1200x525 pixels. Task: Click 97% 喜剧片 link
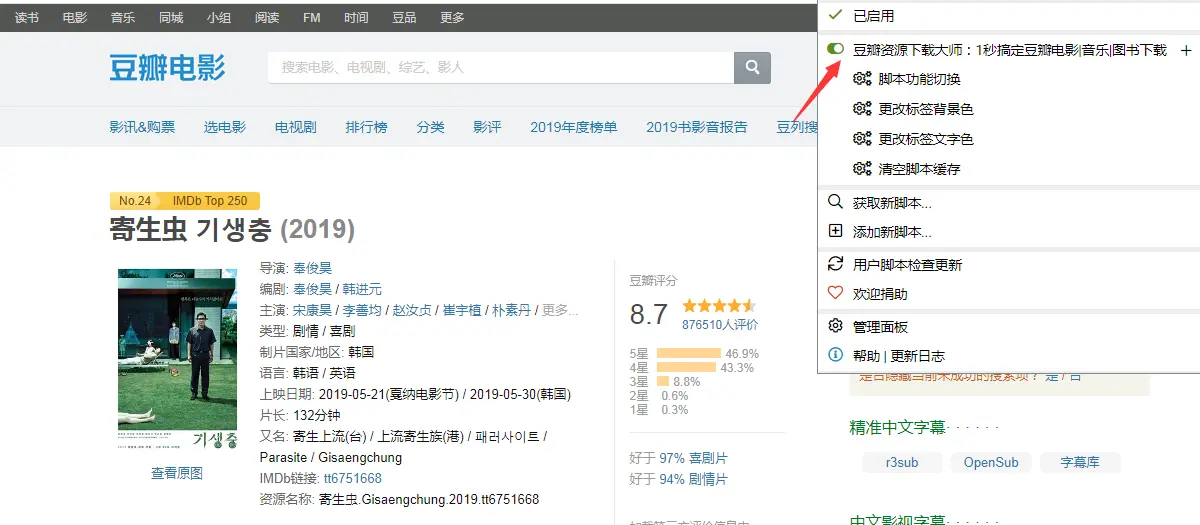(694, 458)
